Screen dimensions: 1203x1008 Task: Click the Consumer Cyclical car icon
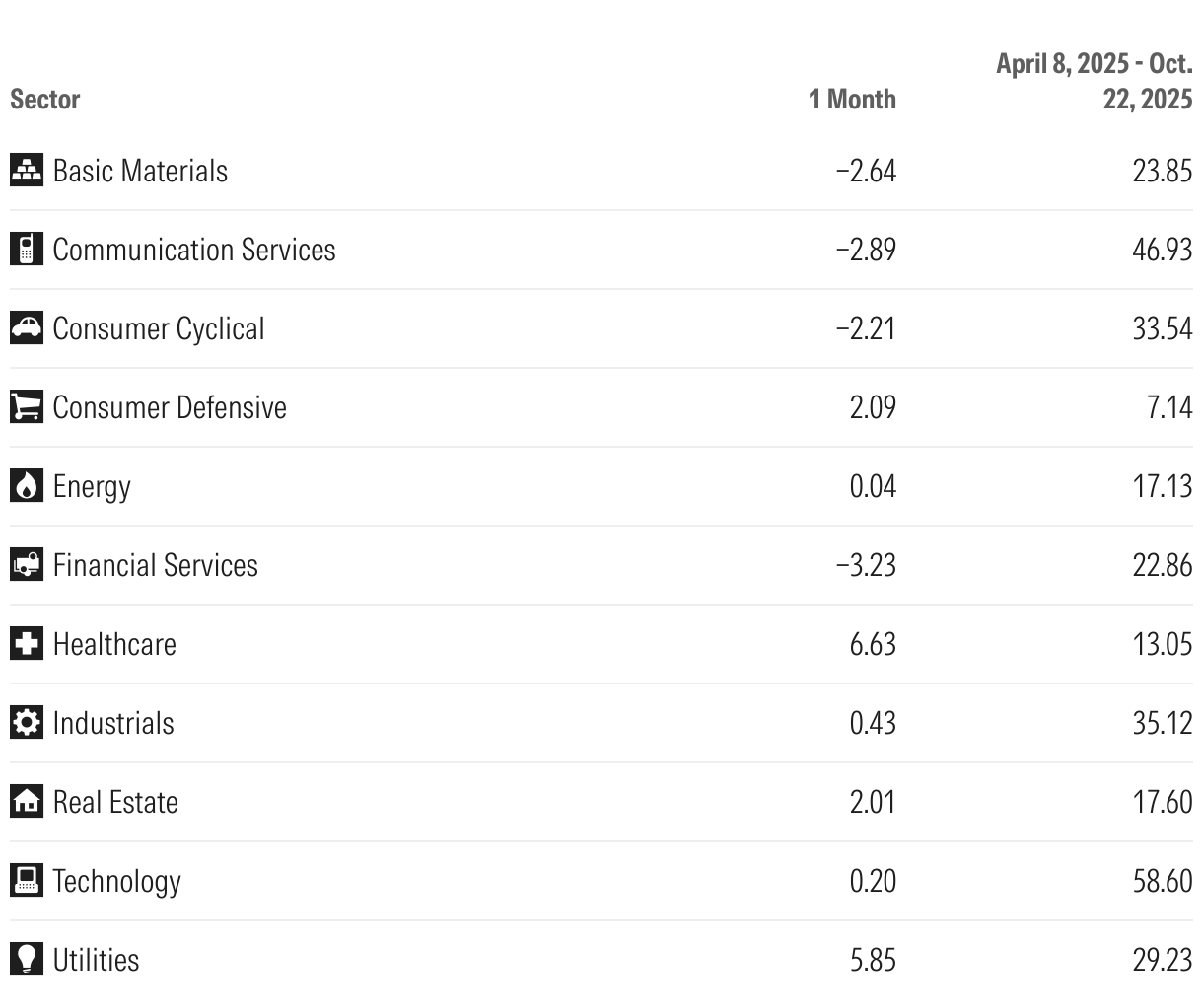pos(27,327)
